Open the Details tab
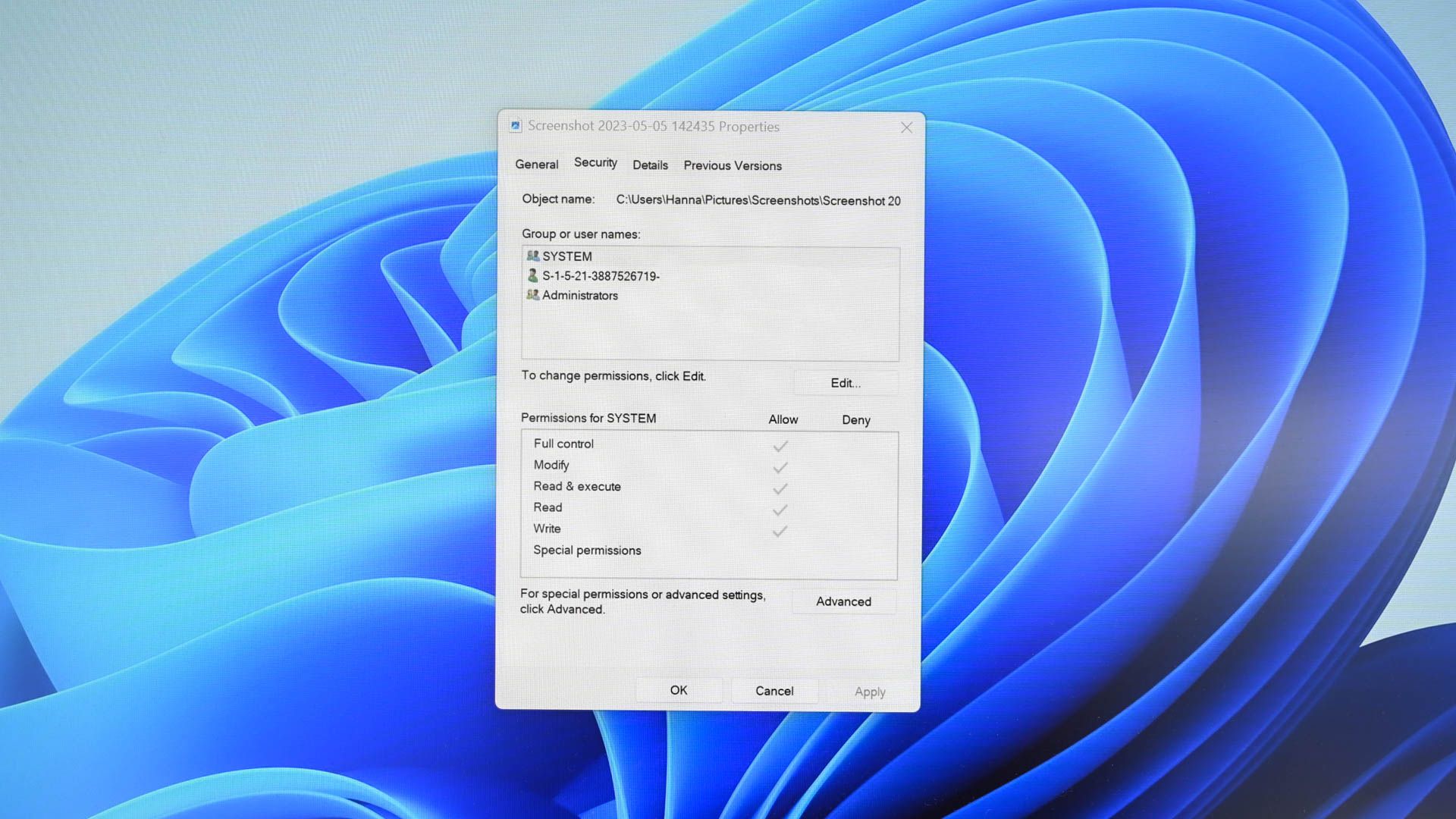The width and height of the screenshot is (1456, 819). 650,165
